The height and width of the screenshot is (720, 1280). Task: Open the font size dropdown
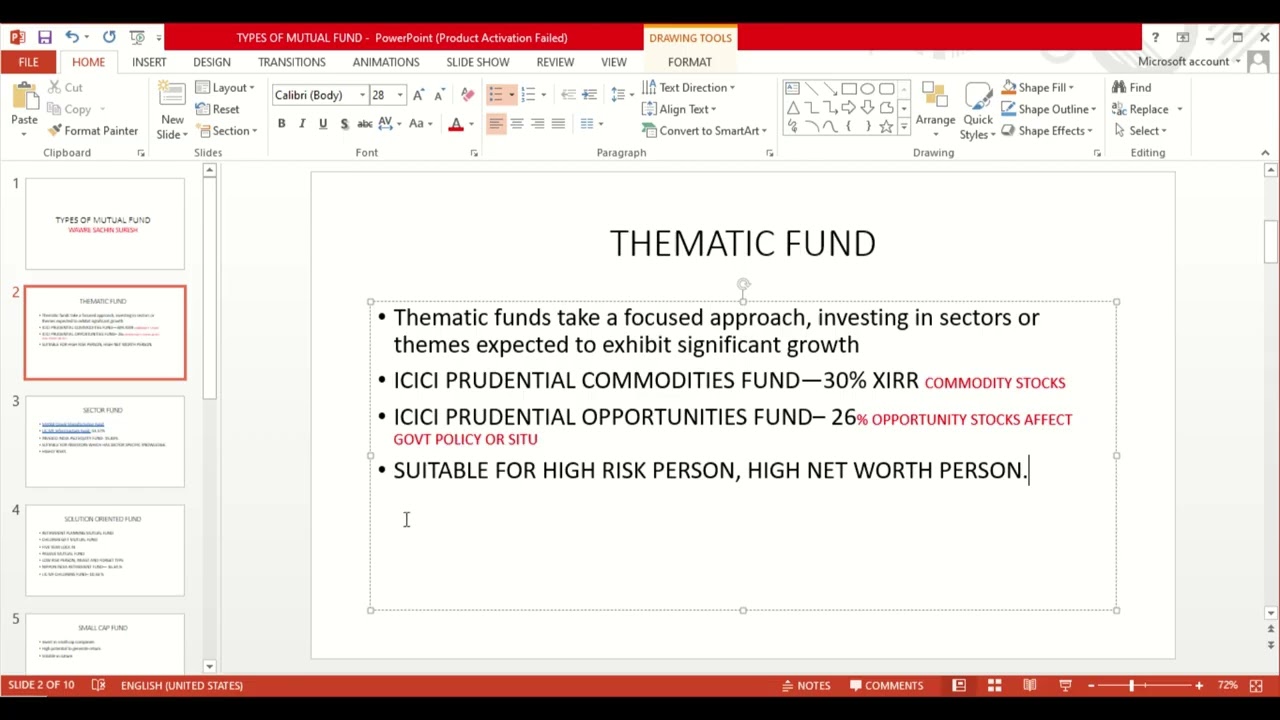pyautogui.click(x=400, y=95)
